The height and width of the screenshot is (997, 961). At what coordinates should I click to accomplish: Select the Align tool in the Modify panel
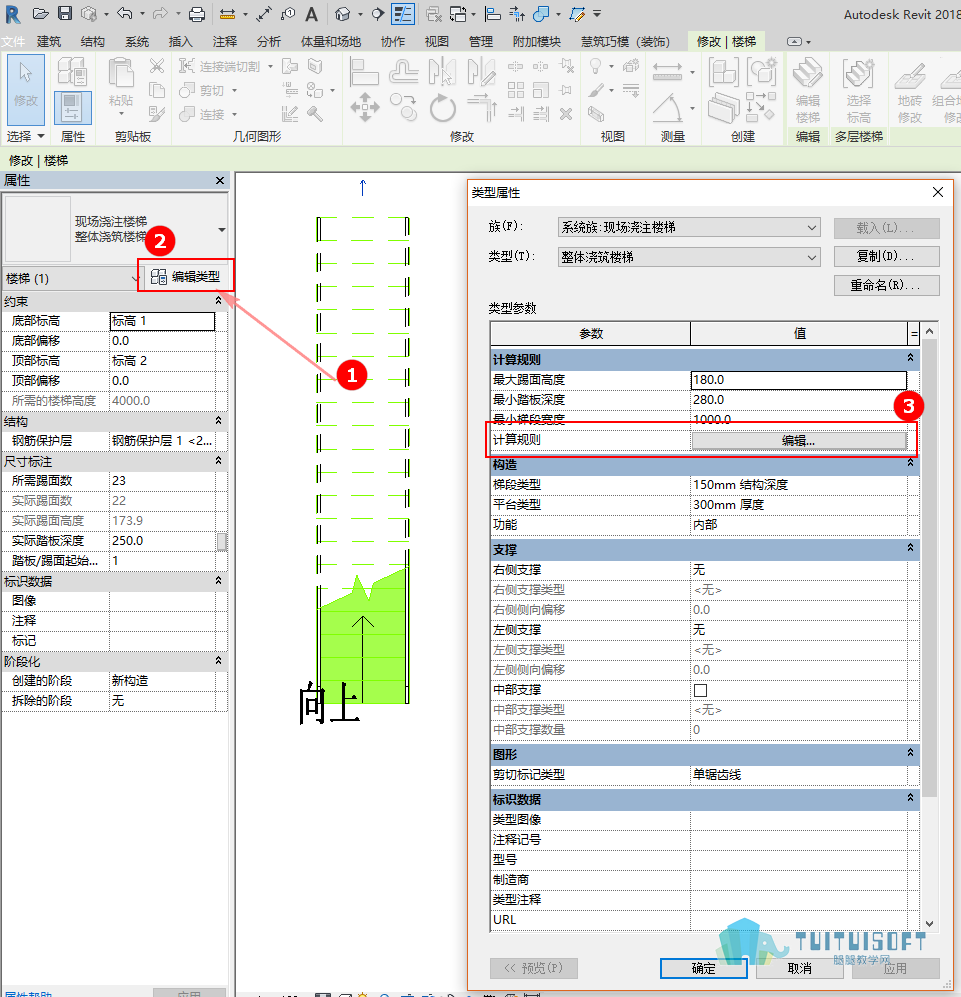pyautogui.click(x=364, y=71)
